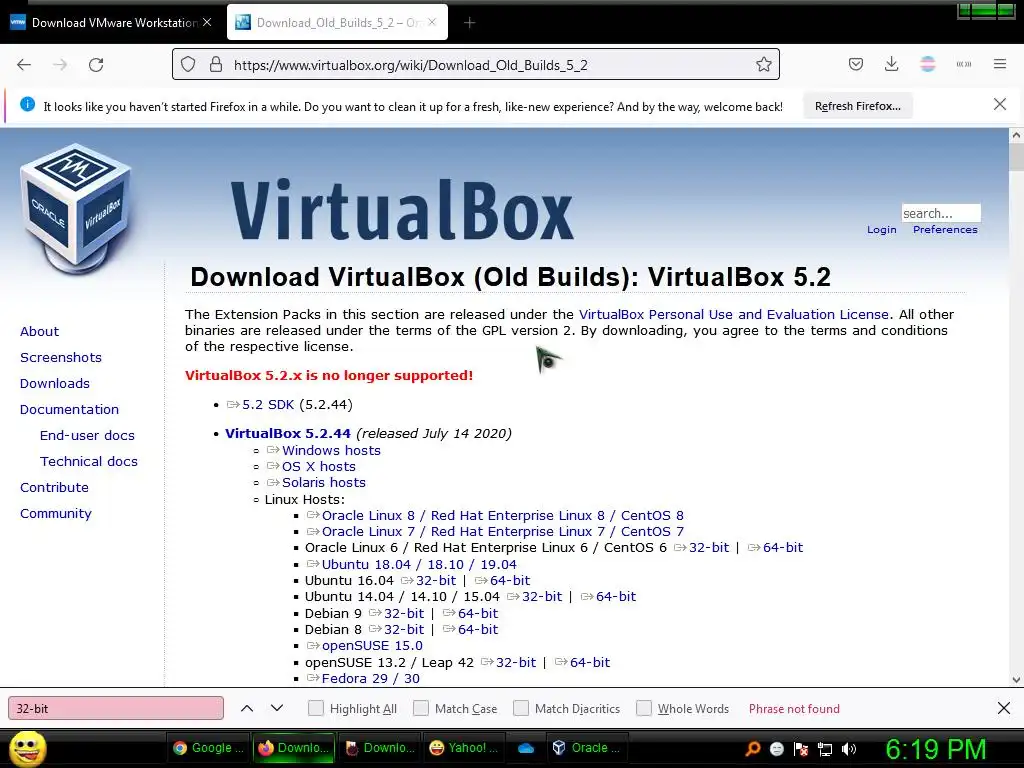Viewport: 1024px width, 768px height.
Task: Toggle the Match Diacritics checkbox
Action: (520, 709)
